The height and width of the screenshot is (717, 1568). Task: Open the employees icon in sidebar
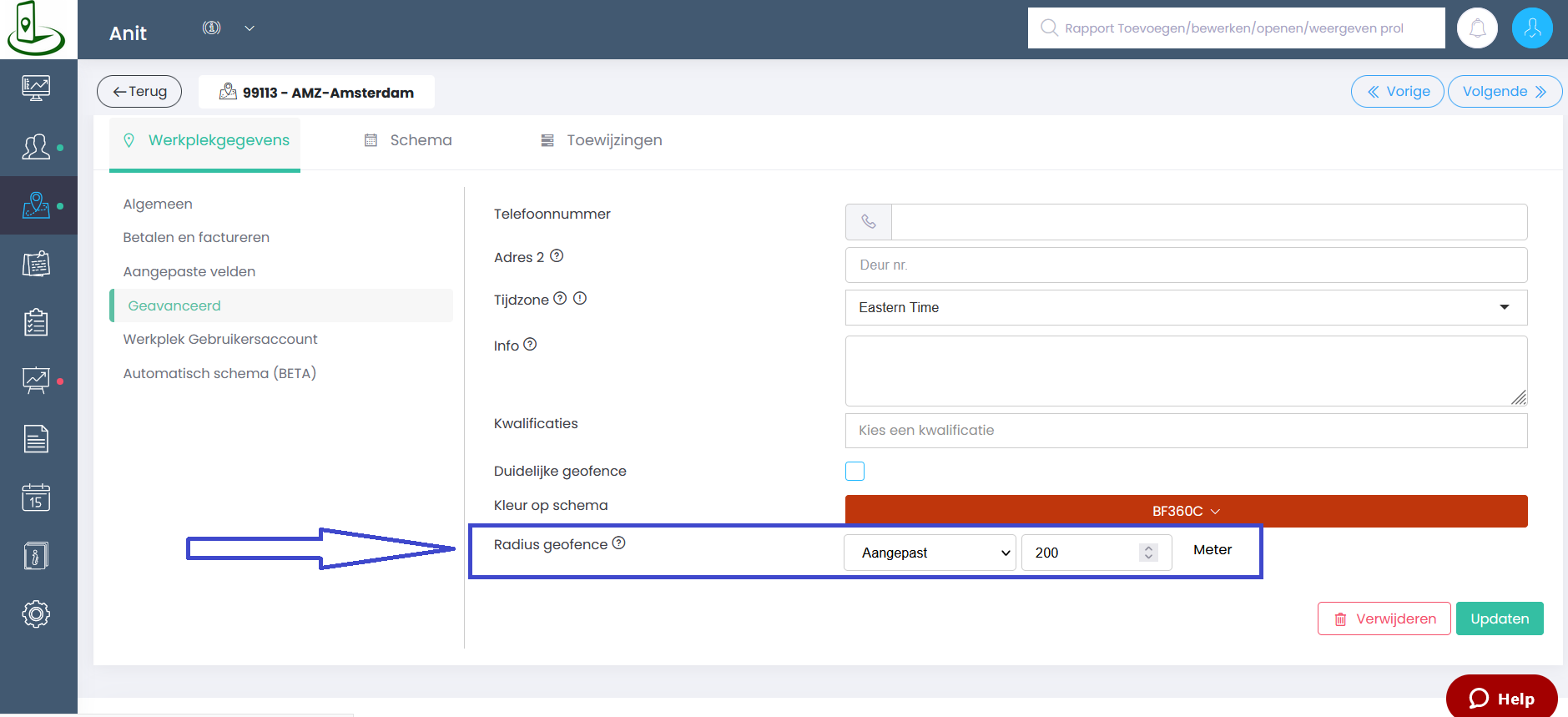click(36, 147)
